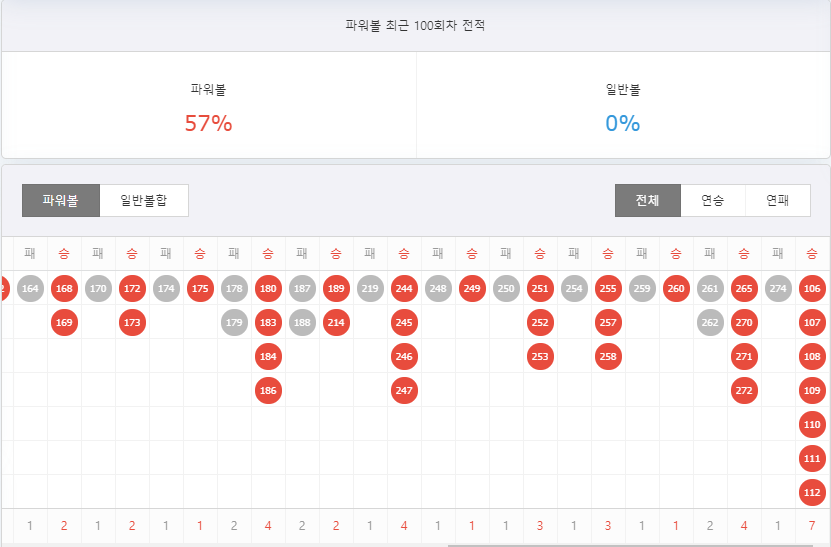Image resolution: width=831 pixels, height=547 pixels.
Task: Select the 연승 filter button
Action: coord(713,200)
